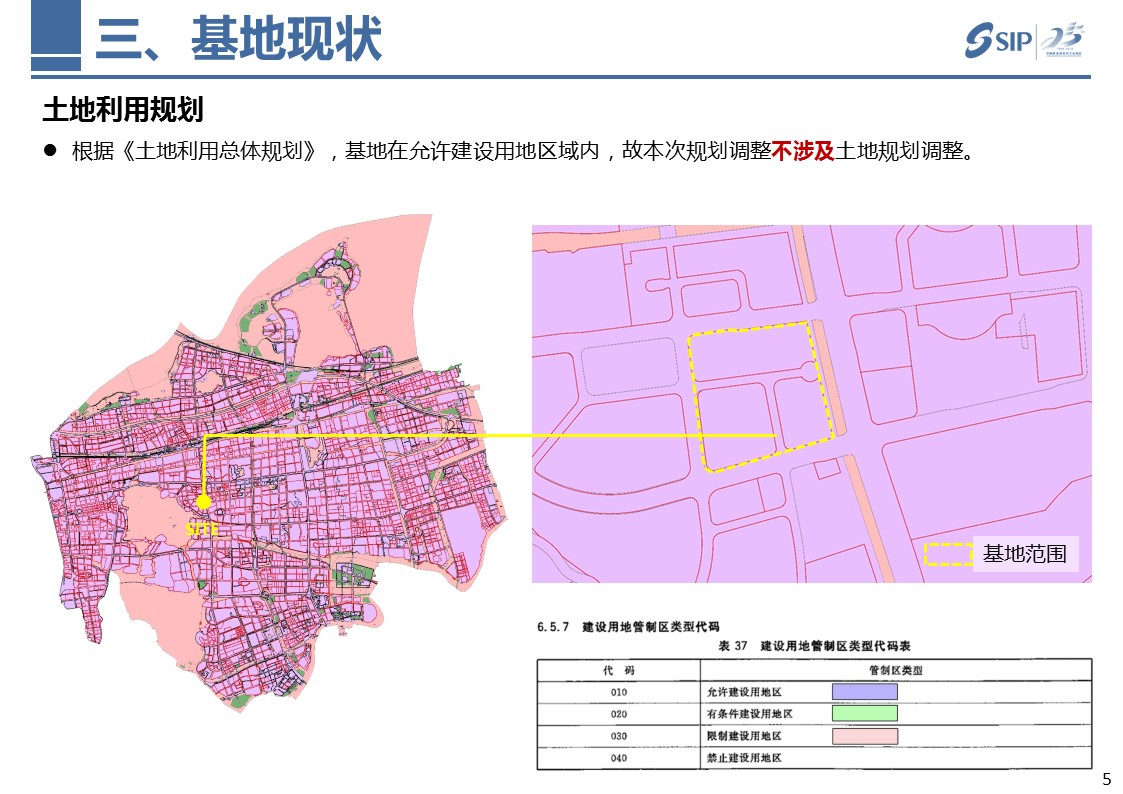The image size is (1123, 794).
Task: Click the dashed yellow rectangle legend symbol
Action: [x=948, y=554]
